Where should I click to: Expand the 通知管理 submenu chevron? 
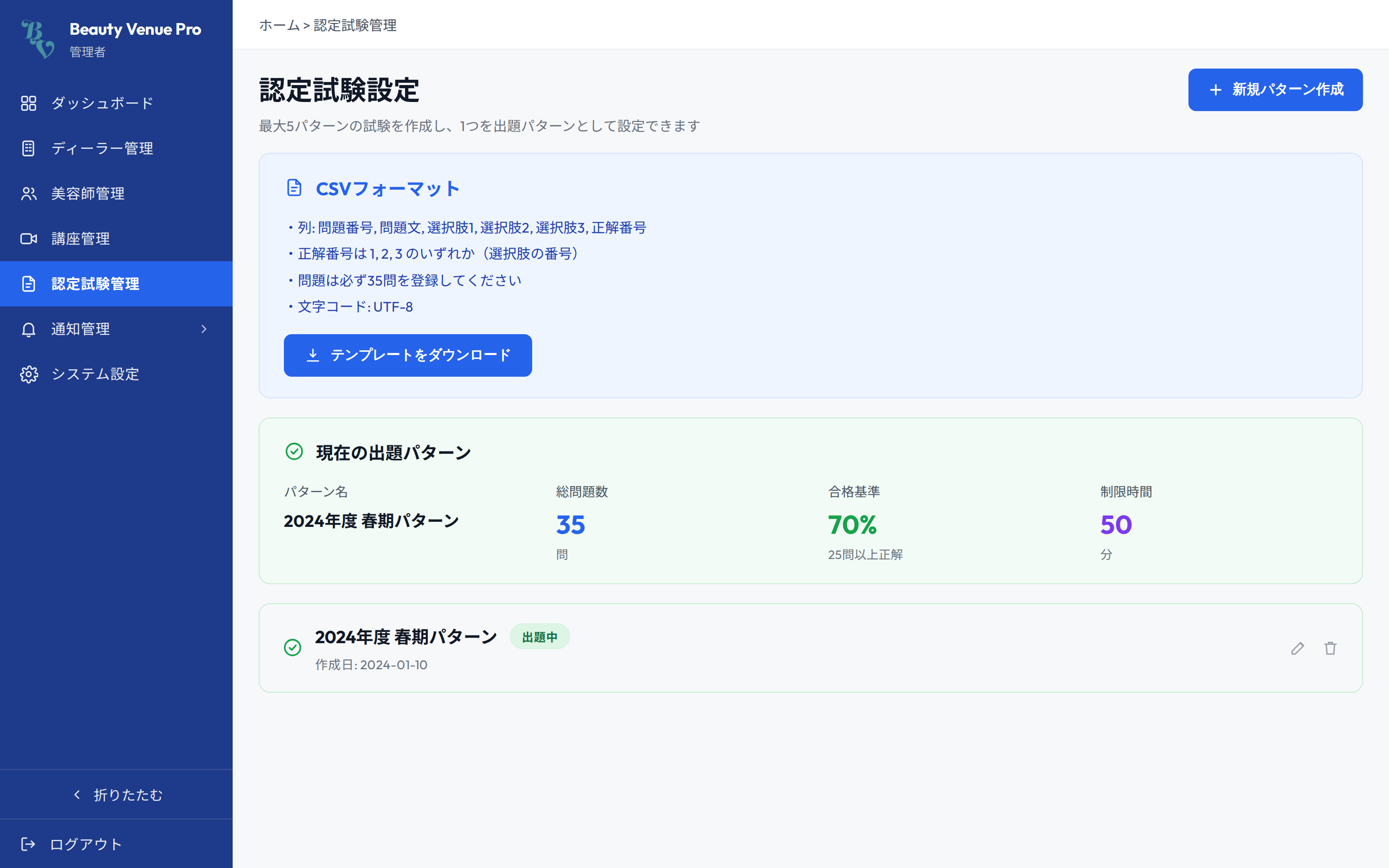point(204,329)
